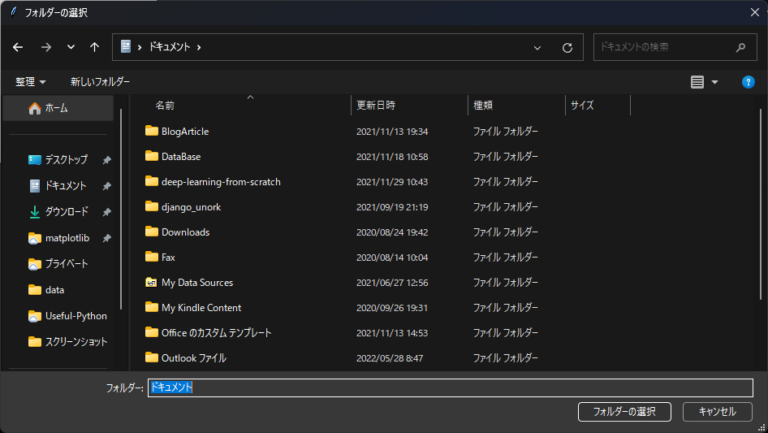Select the Downloads folder icon

point(151,232)
